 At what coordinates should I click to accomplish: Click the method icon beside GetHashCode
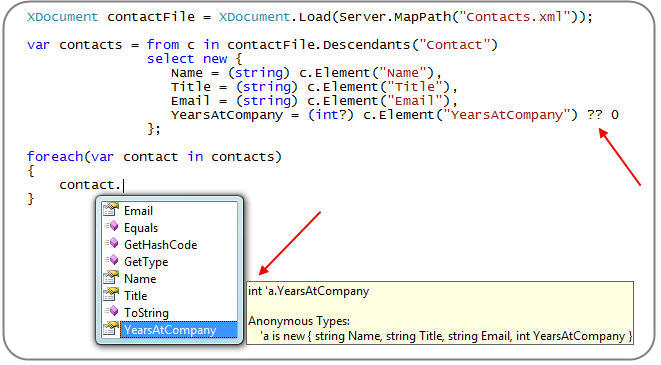tap(112, 244)
